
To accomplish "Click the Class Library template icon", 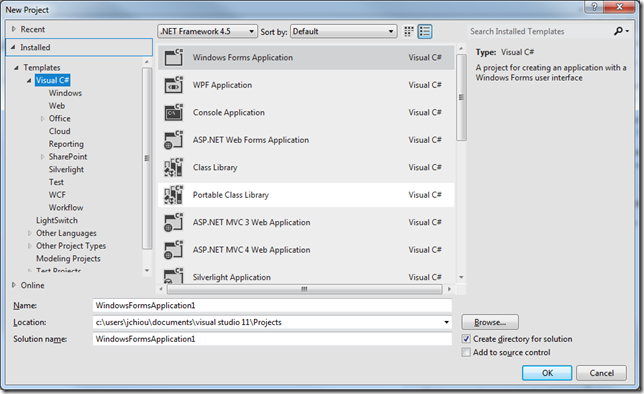I will pos(174,168).
